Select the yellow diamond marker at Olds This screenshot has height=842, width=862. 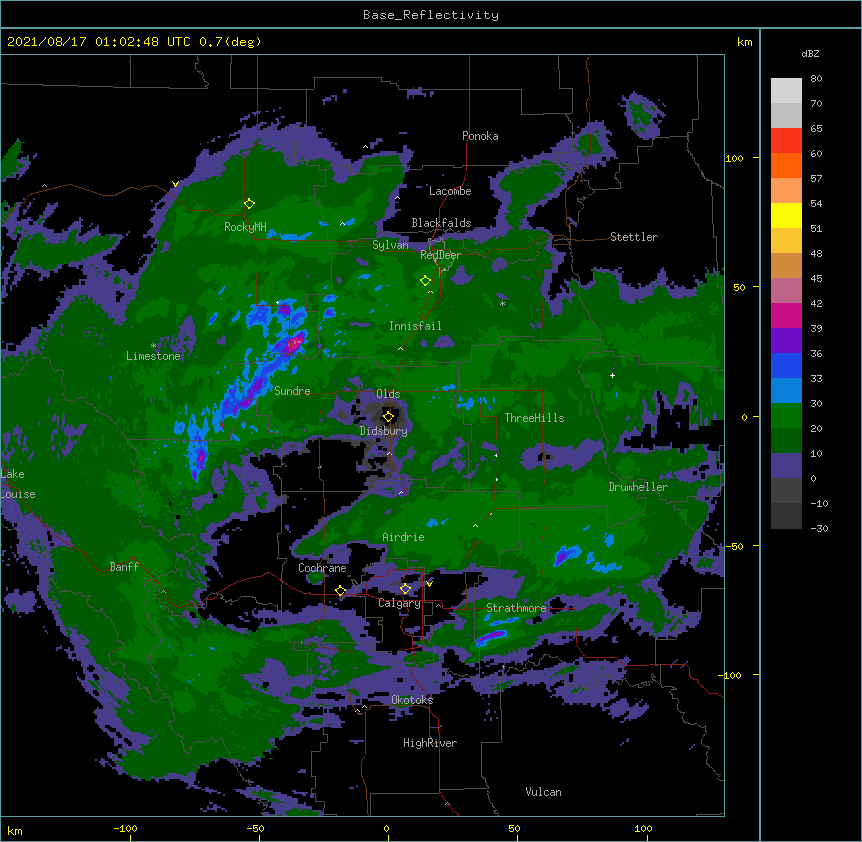[388, 416]
